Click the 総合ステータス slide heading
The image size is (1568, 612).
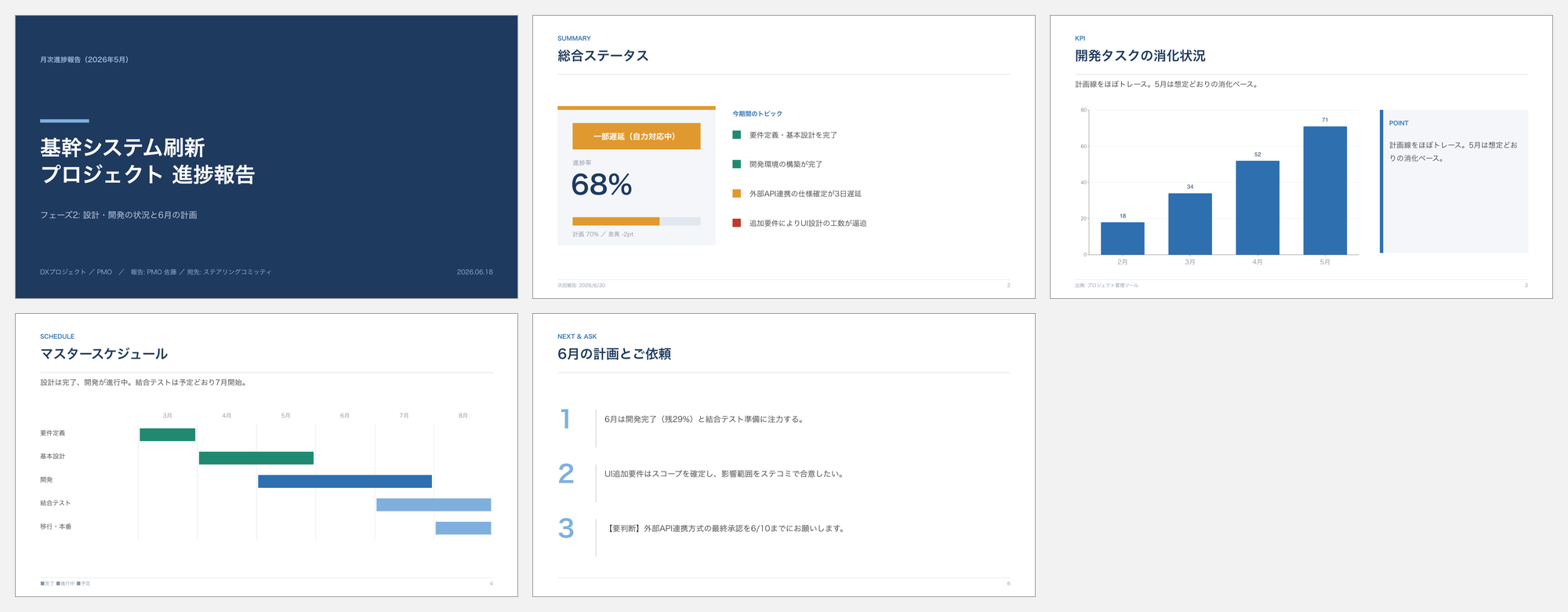pyautogui.click(x=603, y=56)
